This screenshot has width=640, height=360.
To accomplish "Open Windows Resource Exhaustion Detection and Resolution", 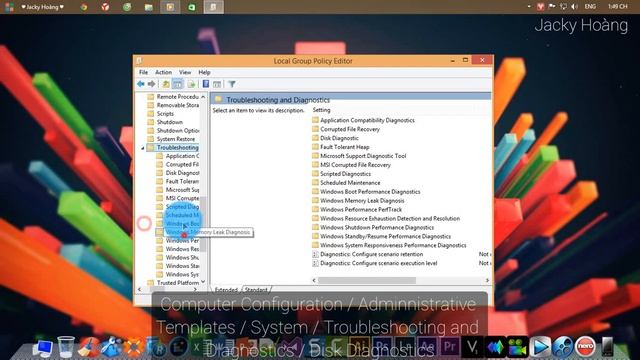I will (x=386, y=218).
